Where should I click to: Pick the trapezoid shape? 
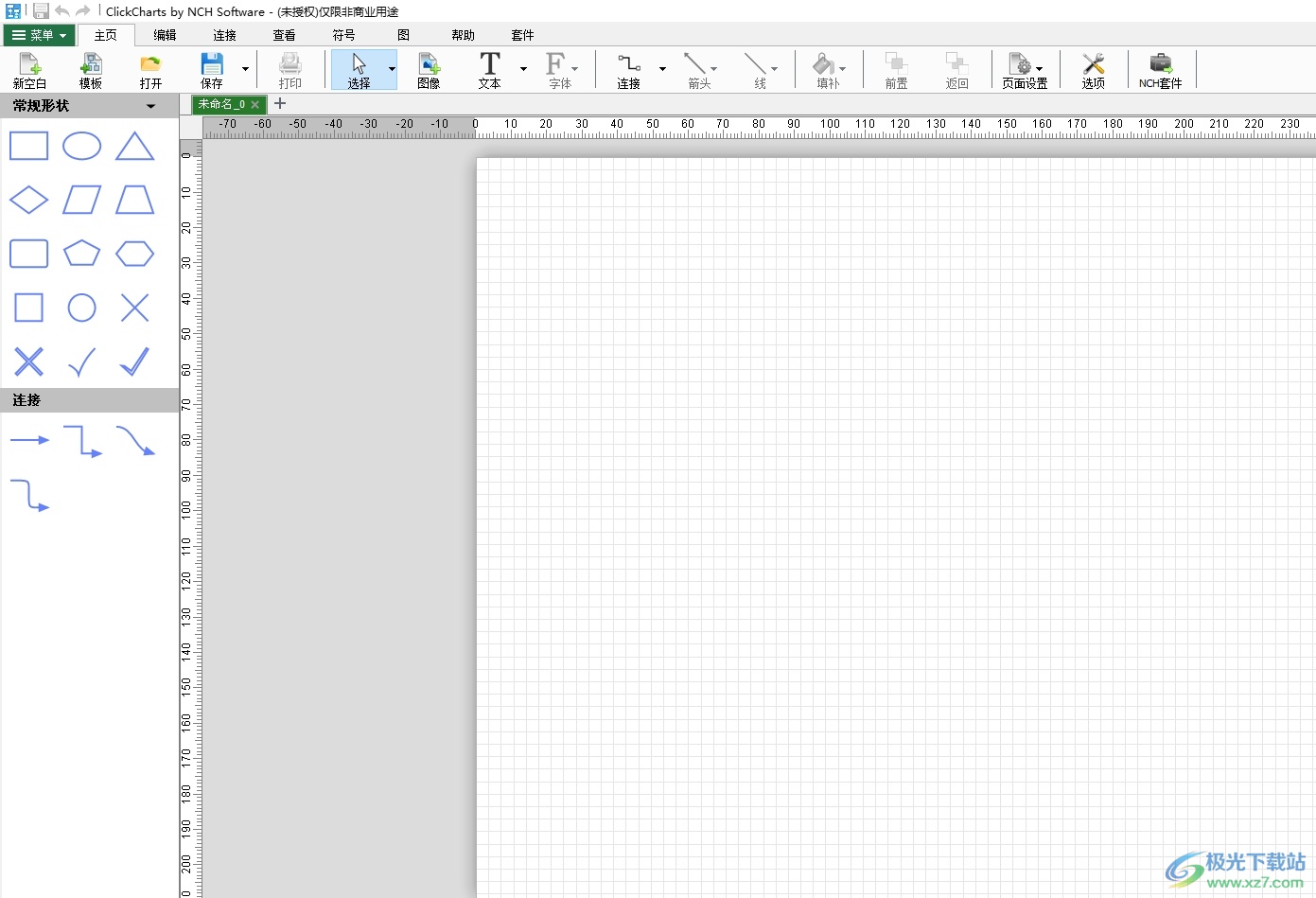coord(134,200)
